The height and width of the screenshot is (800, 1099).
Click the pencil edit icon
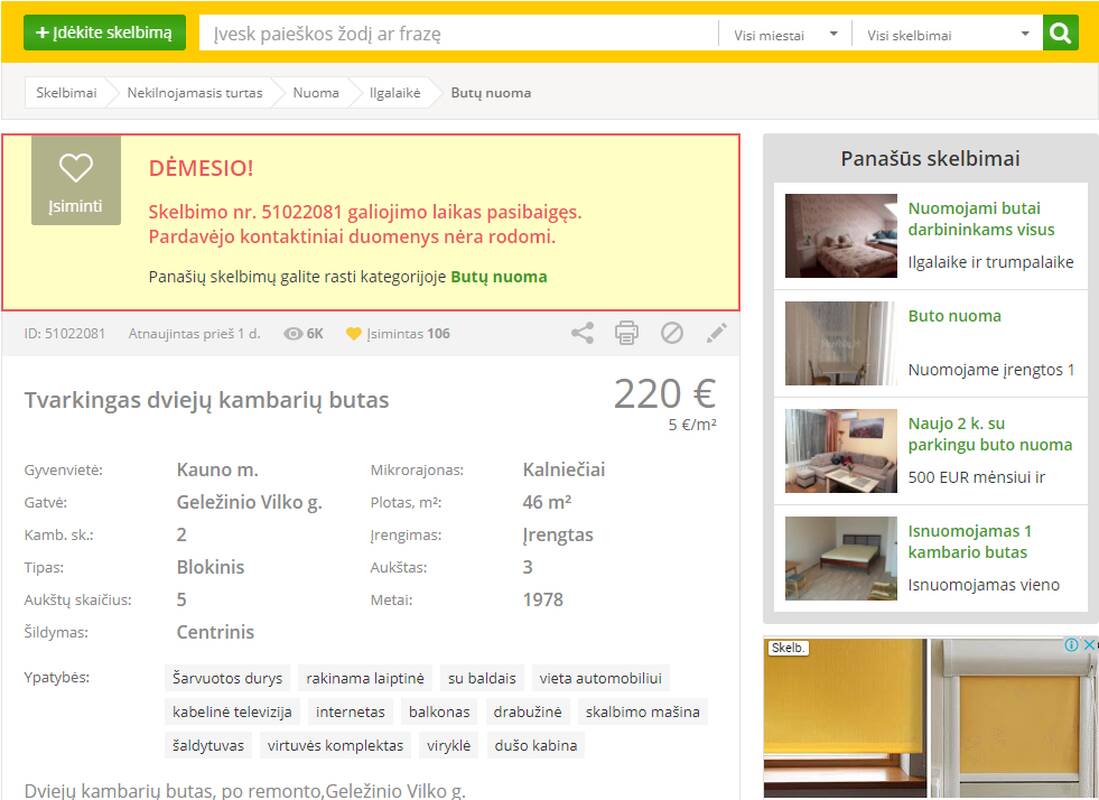point(717,333)
